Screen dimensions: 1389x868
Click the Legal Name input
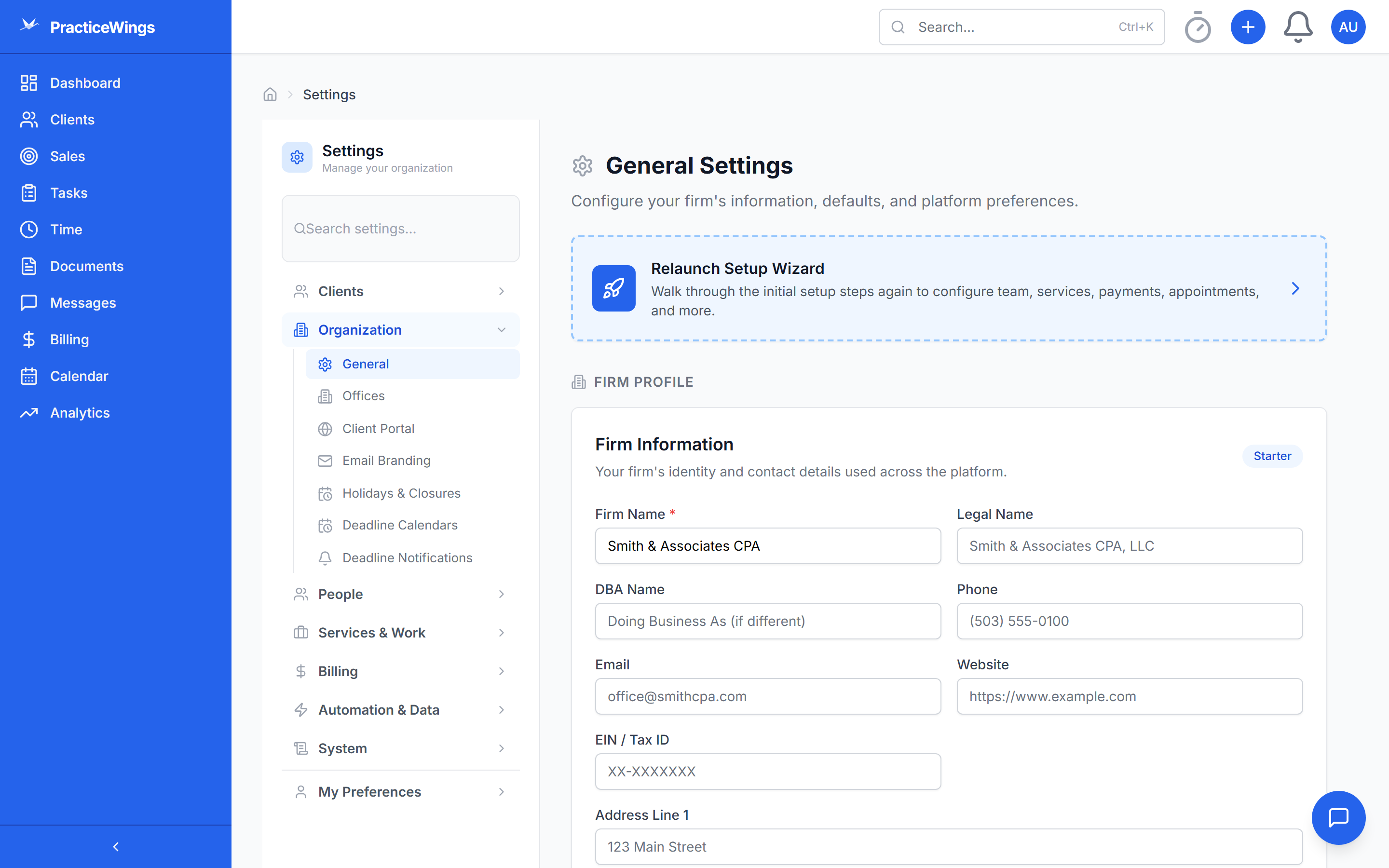(x=1129, y=546)
